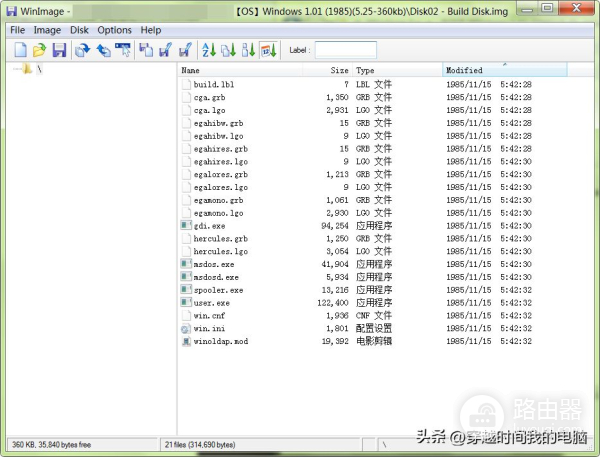Click the sort by size icon

(x=248, y=50)
